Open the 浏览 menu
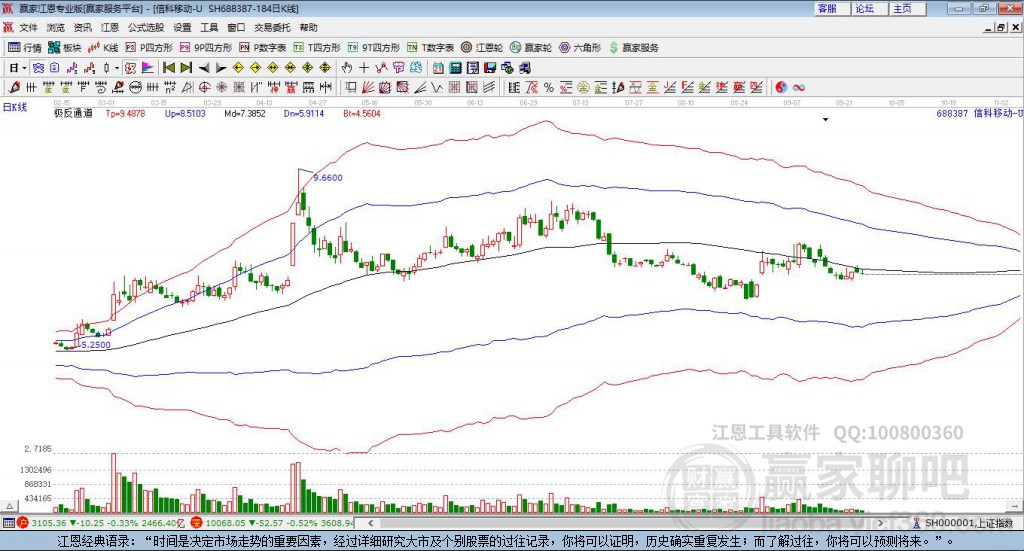The width and height of the screenshot is (1024, 551). [56, 27]
